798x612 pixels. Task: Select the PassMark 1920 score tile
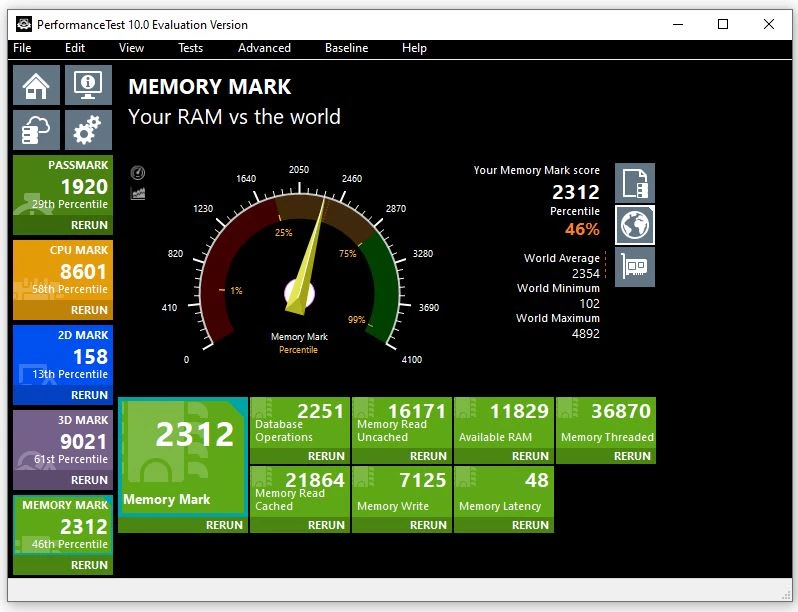click(63, 187)
